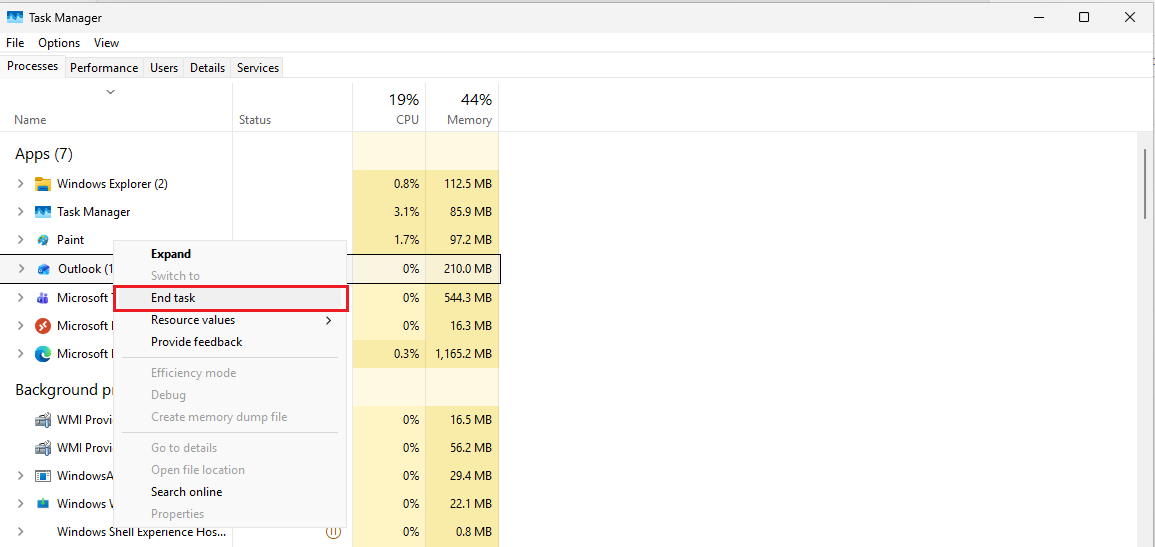Expand the Windows Explorer (2) group

21,184
